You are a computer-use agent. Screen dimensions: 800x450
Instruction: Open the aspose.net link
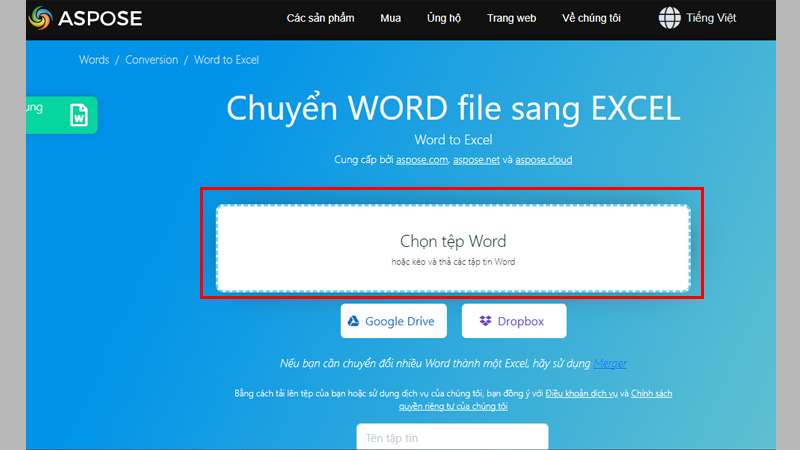[x=476, y=160]
